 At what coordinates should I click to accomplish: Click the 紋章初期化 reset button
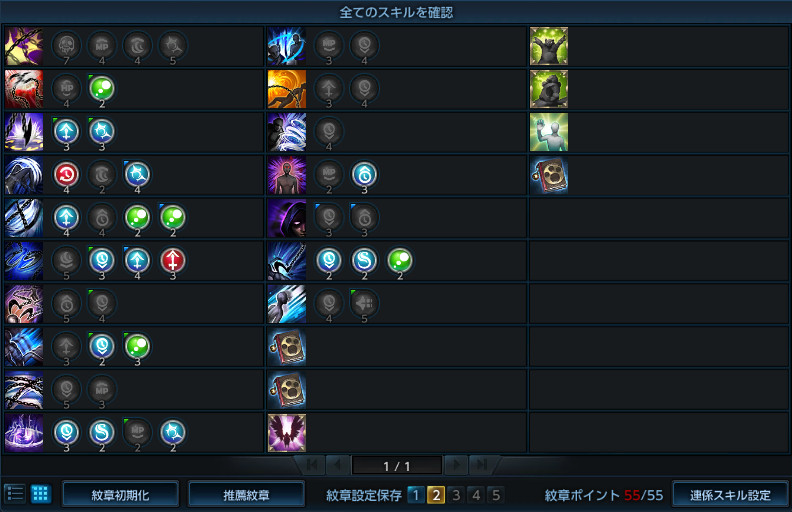point(120,495)
